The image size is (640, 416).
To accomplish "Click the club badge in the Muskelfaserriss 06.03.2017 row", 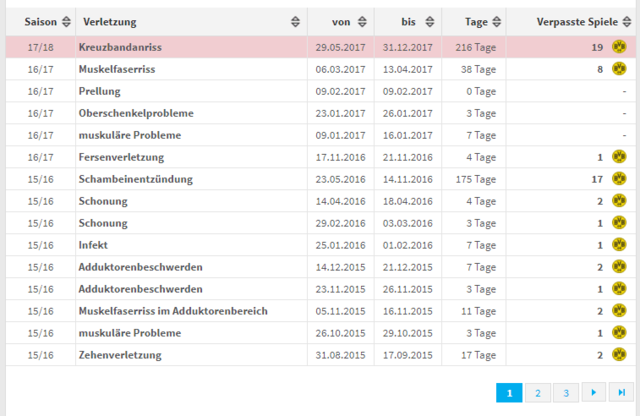I will 619,69.
